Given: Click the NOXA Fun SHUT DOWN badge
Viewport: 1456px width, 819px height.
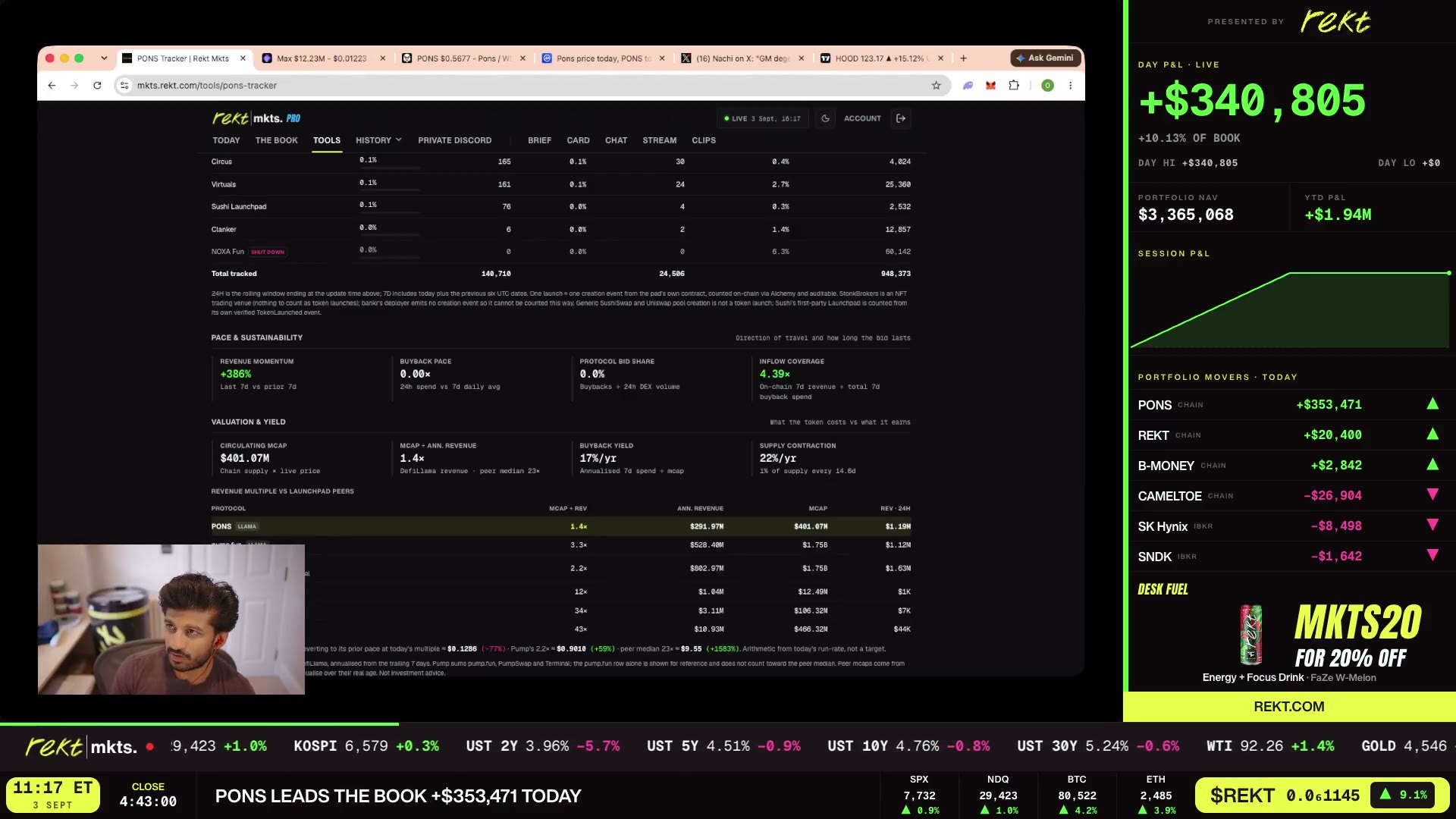Looking at the screenshot, I should pos(268,252).
